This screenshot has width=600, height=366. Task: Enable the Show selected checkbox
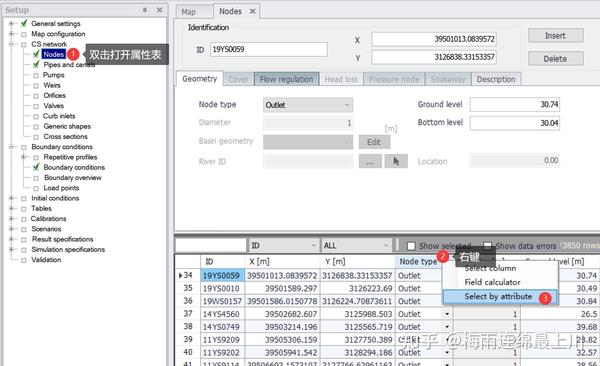(x=411, y=246)
